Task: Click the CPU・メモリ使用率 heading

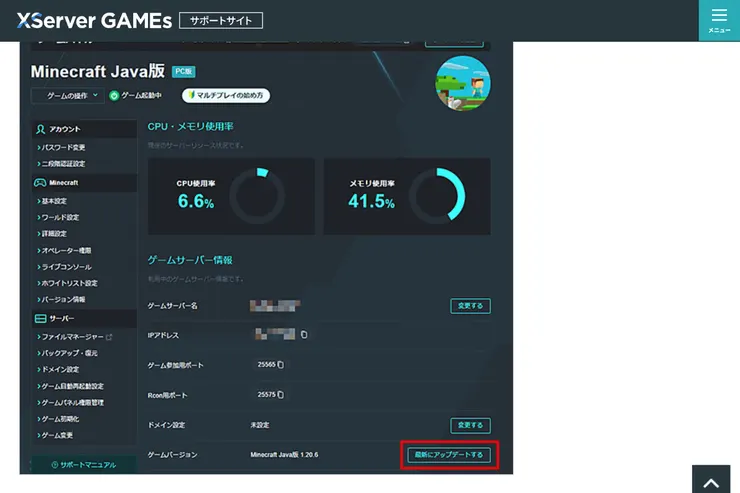Action: tap(190, 127)
